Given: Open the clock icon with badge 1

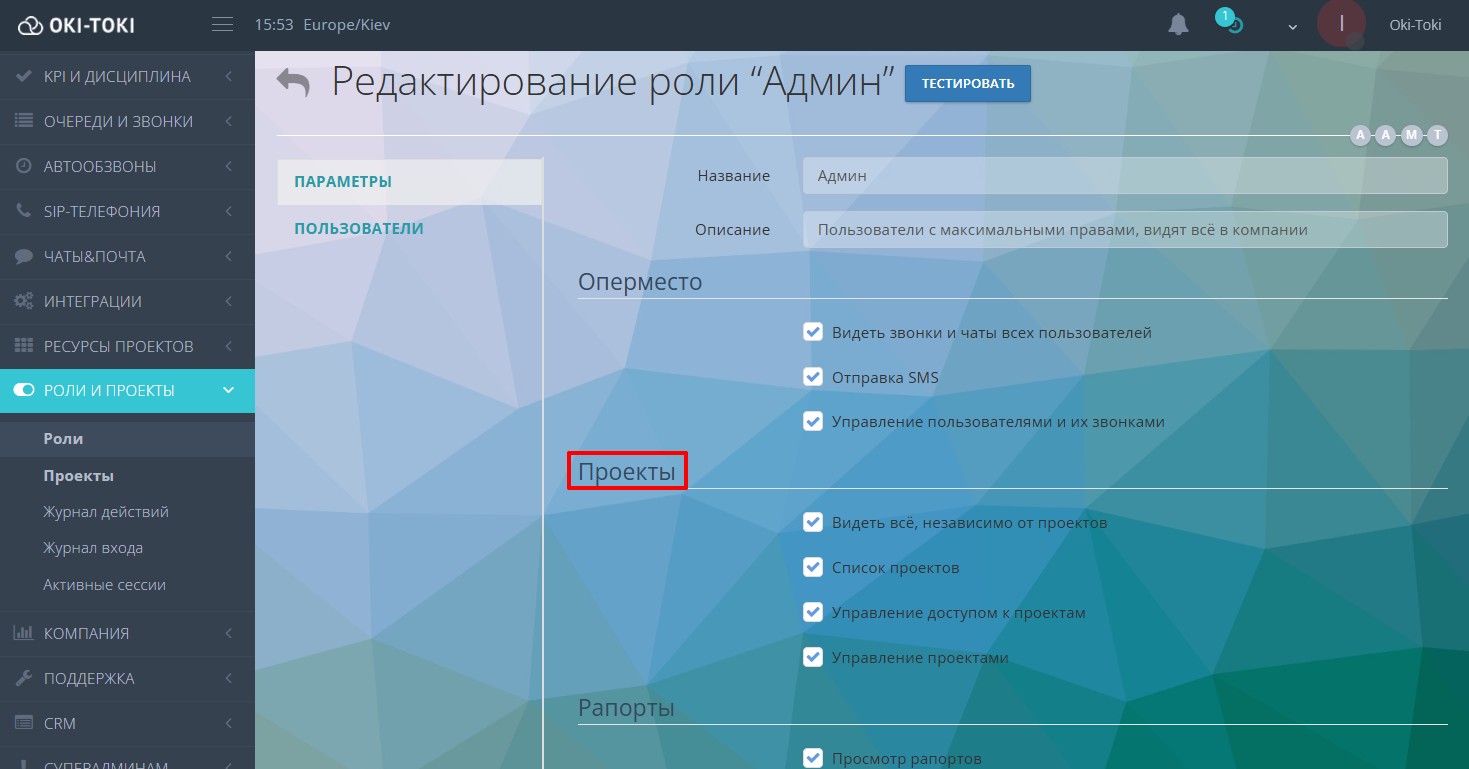Looking at the screenshot, I should [x=1230, y=22].
